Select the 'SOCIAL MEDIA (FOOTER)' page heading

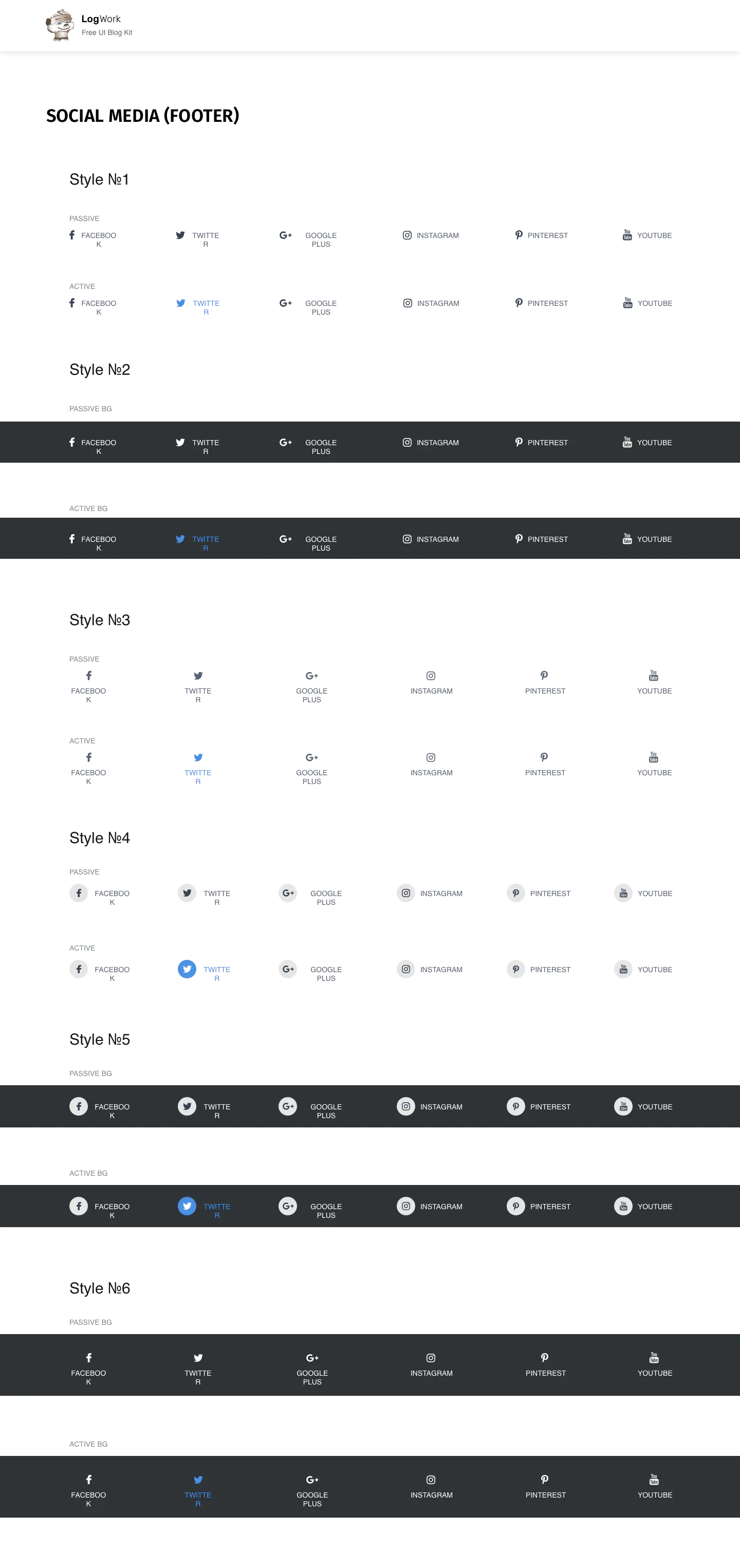pos(143,116)
